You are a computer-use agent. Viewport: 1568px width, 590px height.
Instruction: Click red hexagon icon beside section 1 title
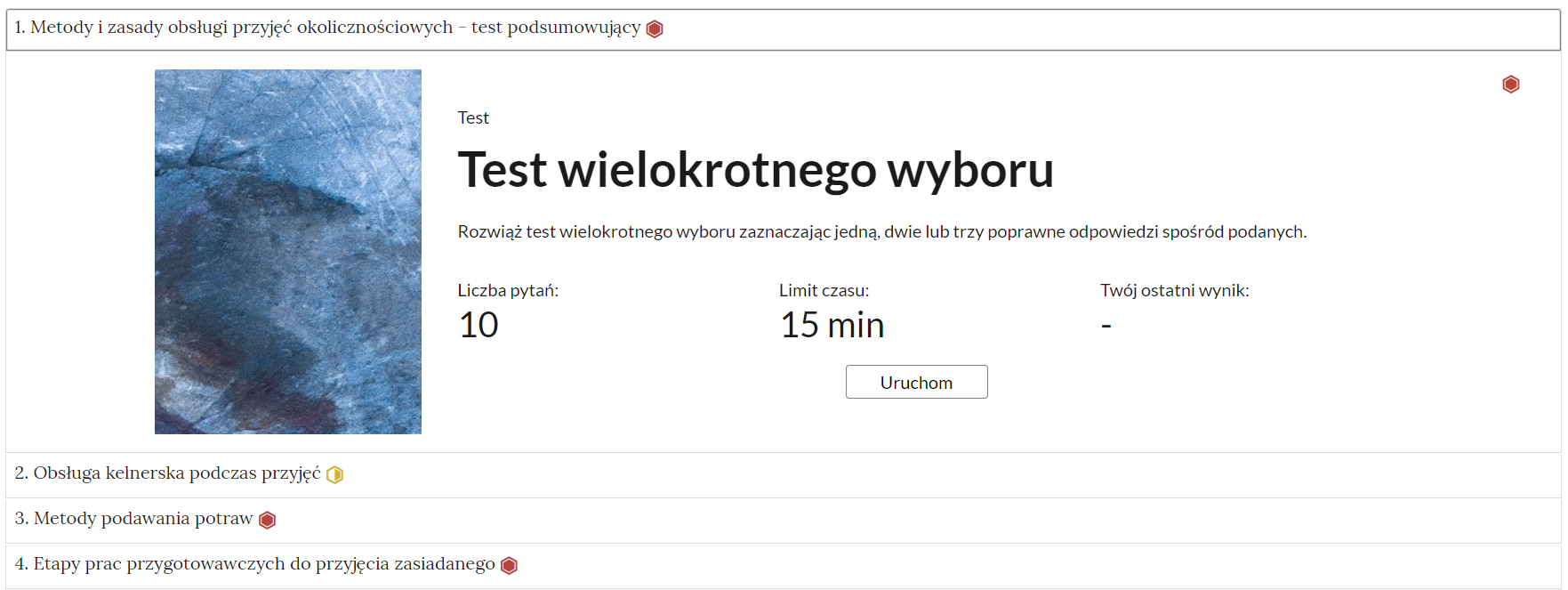tap(655, 29)
